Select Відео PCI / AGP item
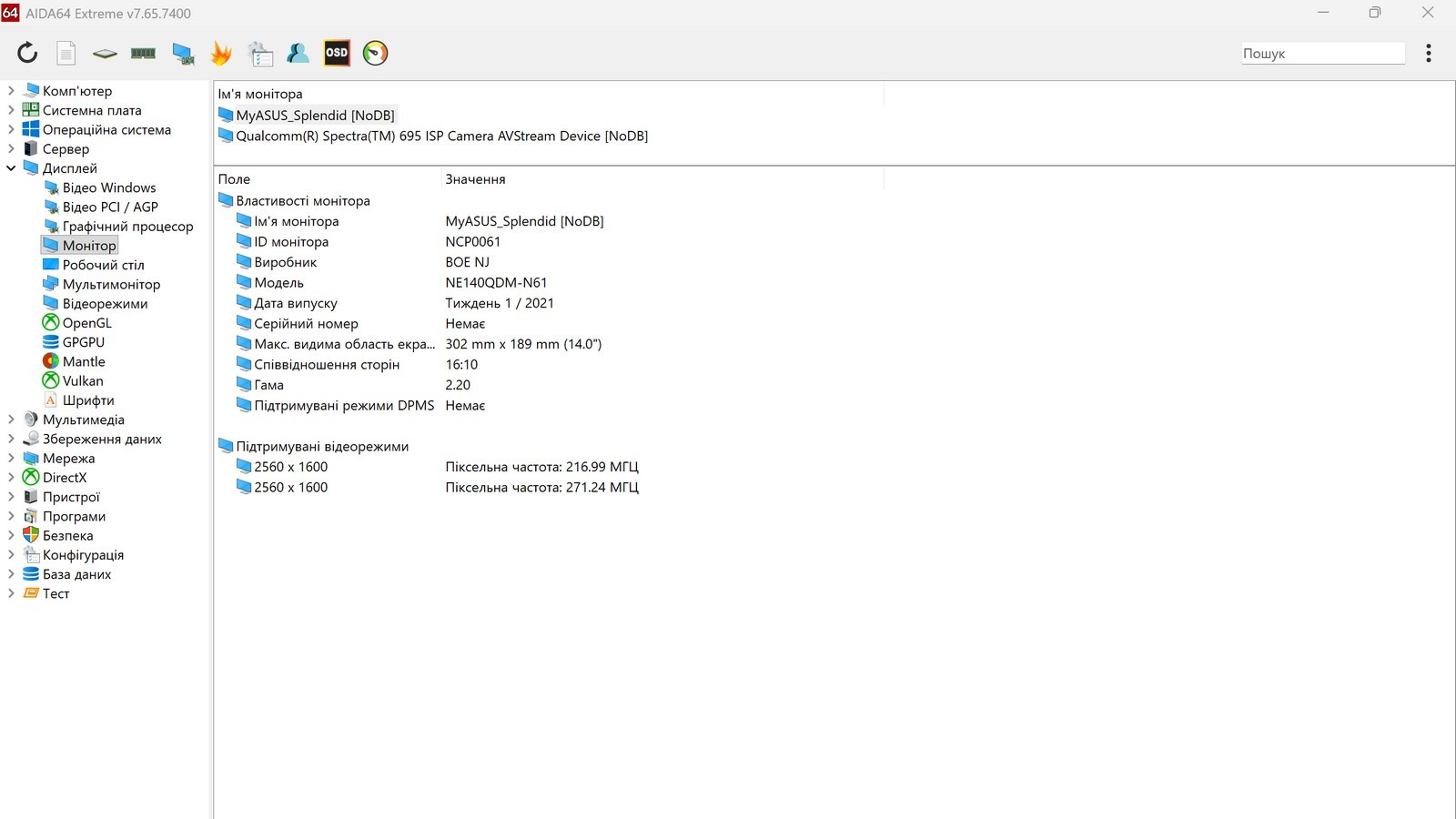 point(110,207)
